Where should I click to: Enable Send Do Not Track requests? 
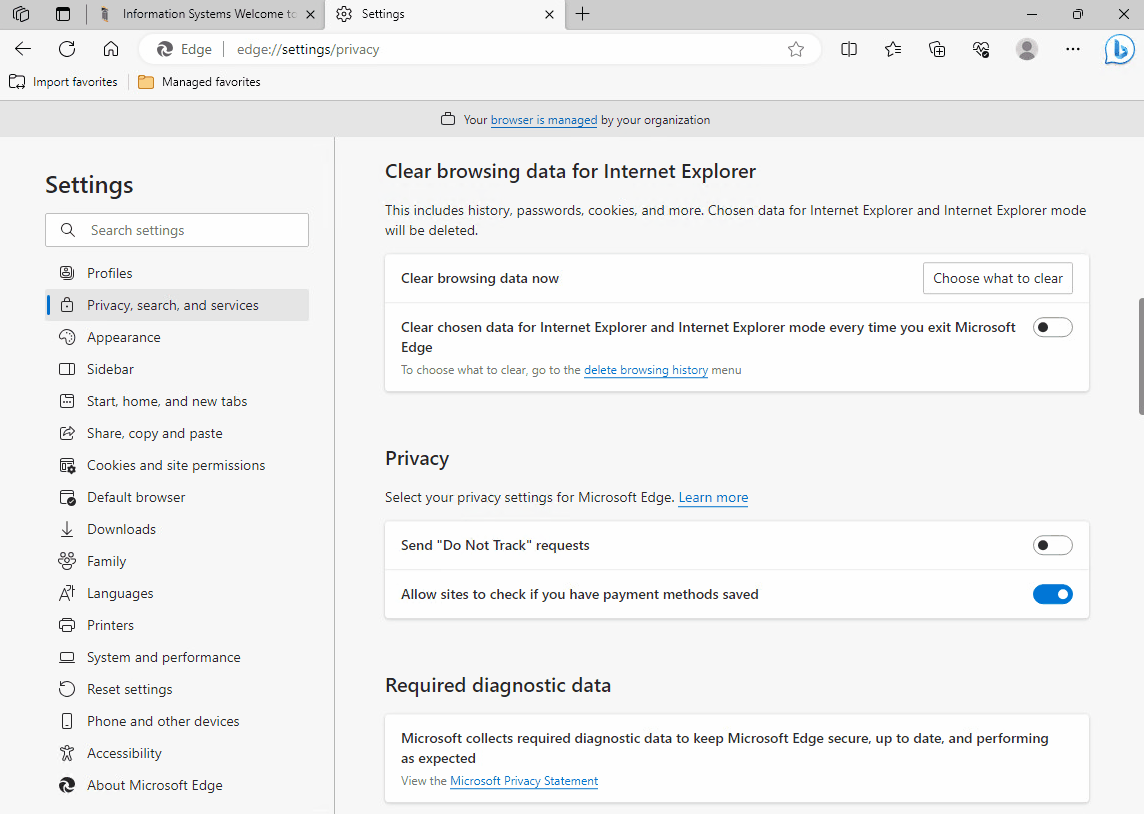[1052, 545]
